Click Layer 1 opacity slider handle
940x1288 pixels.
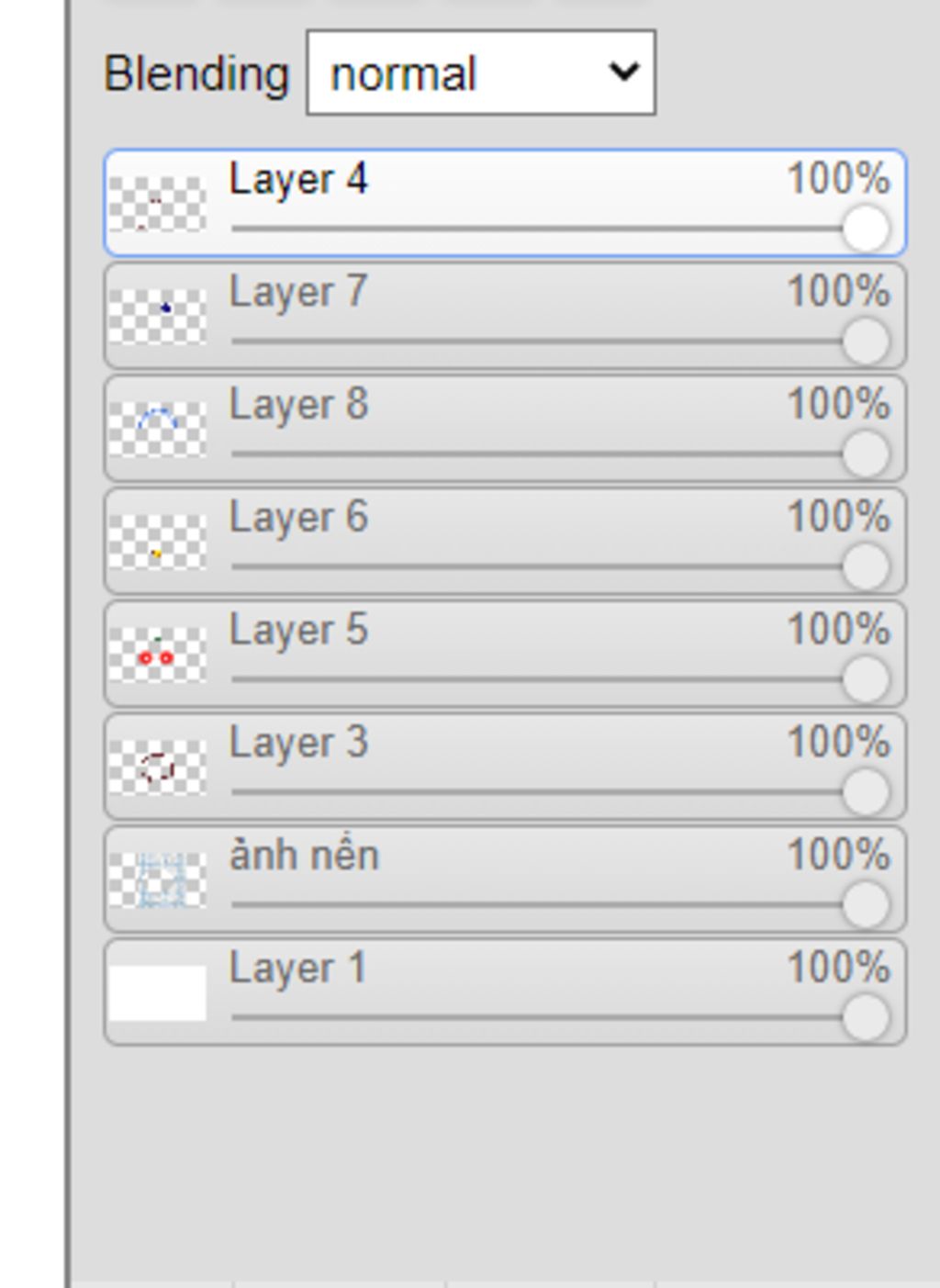866,1018
